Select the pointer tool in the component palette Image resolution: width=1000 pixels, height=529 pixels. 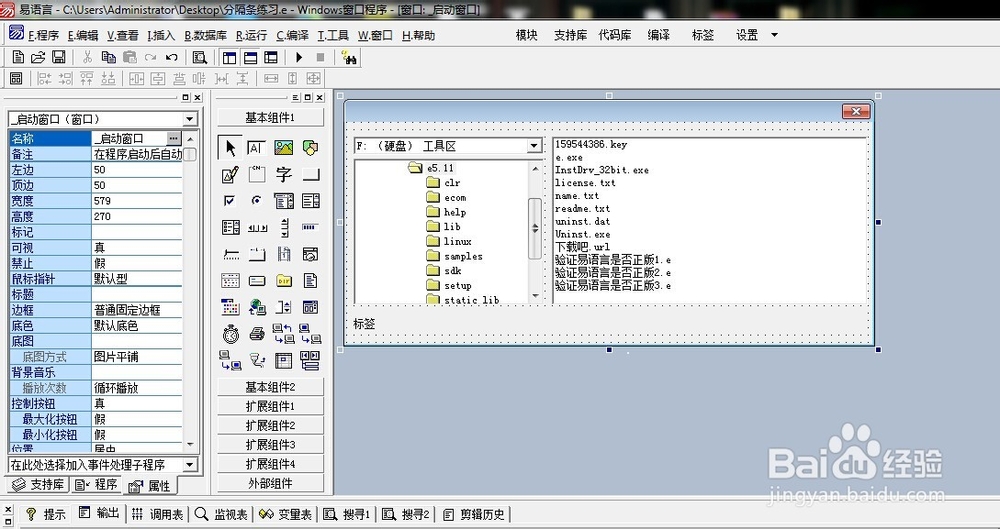tap(230, 148)
